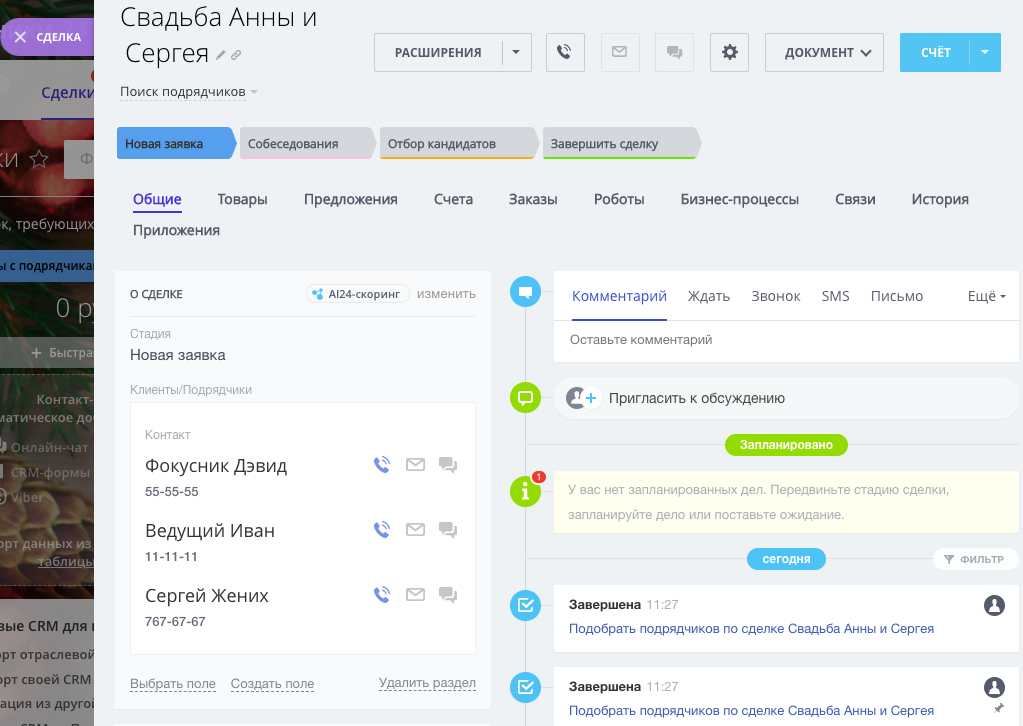
Task: Open the История tab
Action: [x=939, y=199]
